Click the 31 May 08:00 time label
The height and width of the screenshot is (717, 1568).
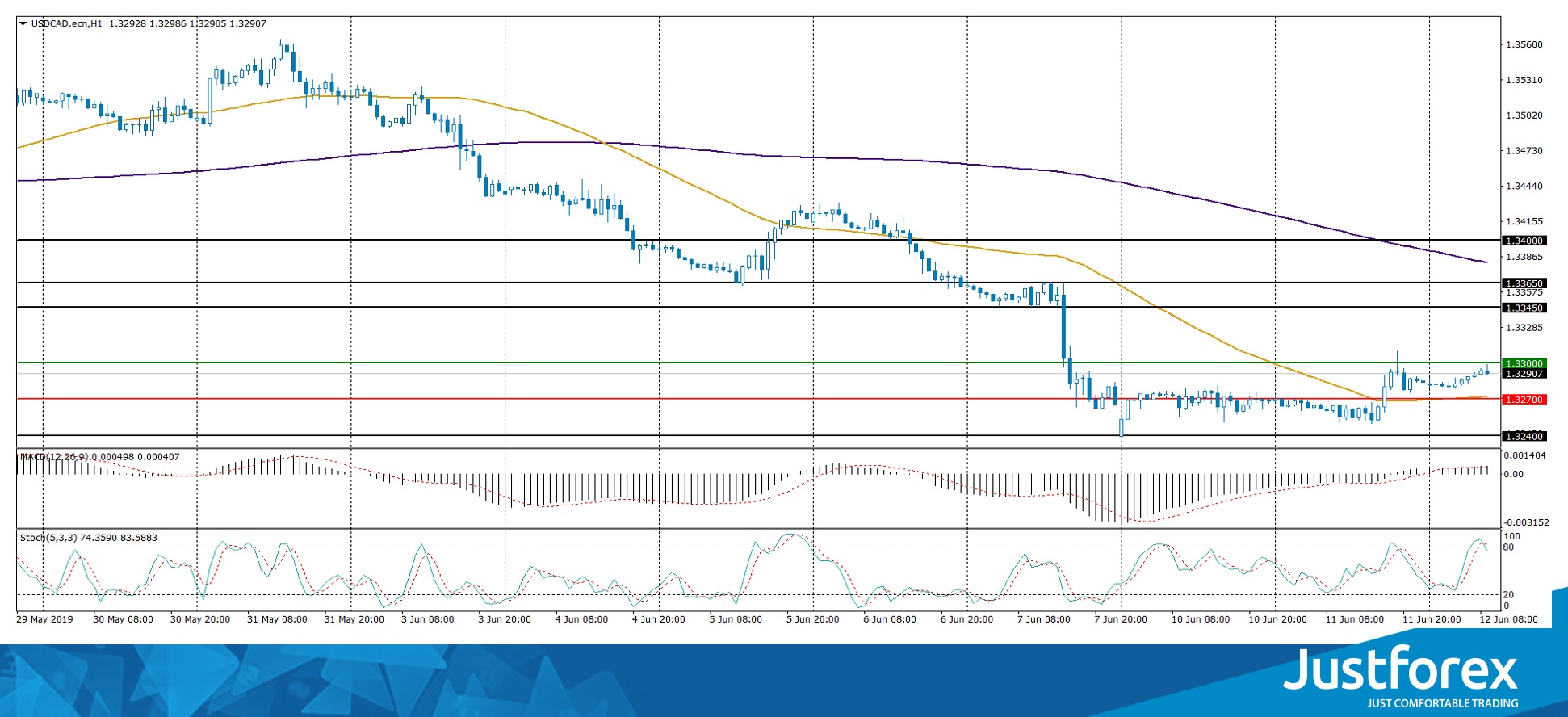click(277, 620)
